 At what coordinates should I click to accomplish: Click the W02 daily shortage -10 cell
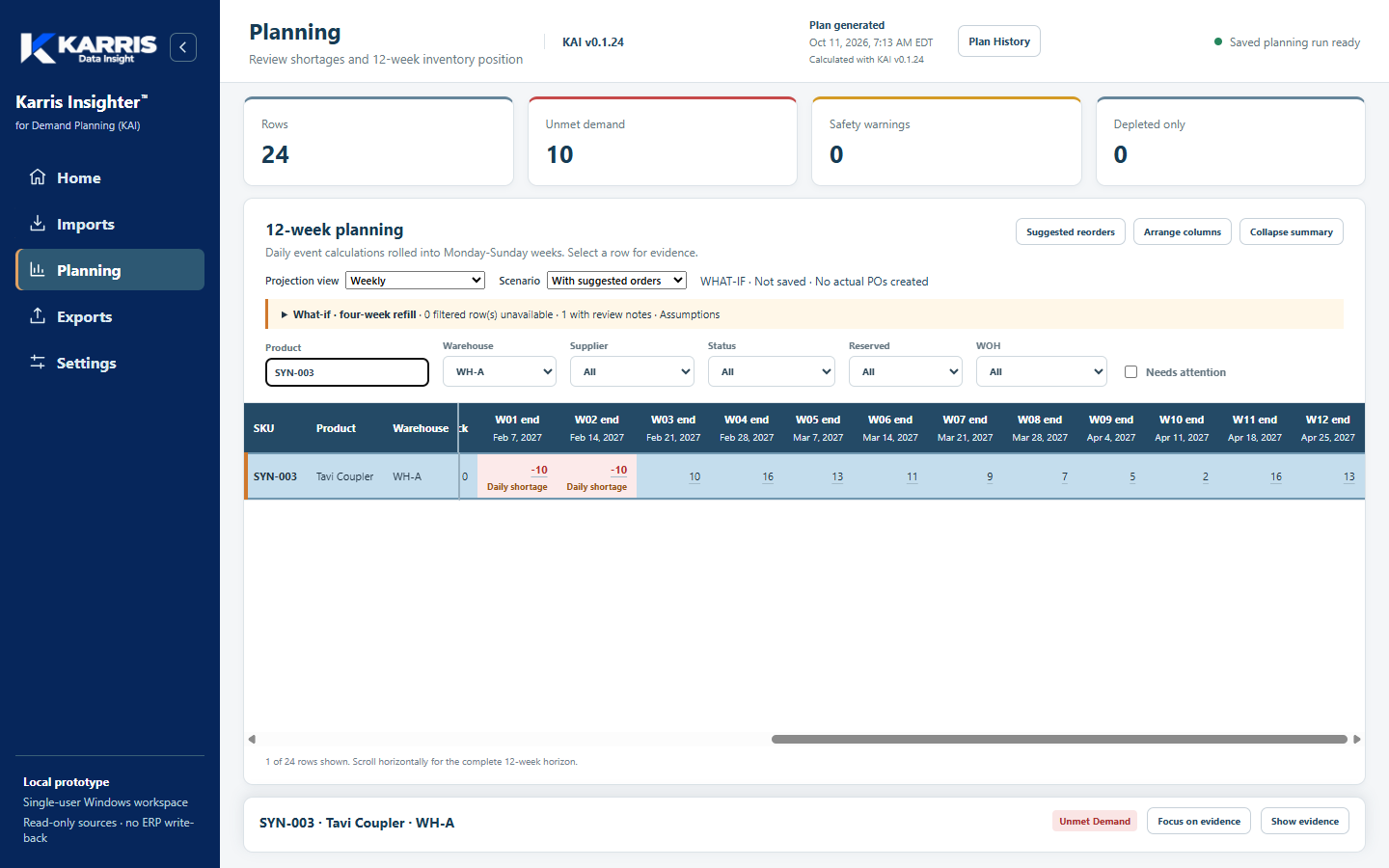[597, 476]
